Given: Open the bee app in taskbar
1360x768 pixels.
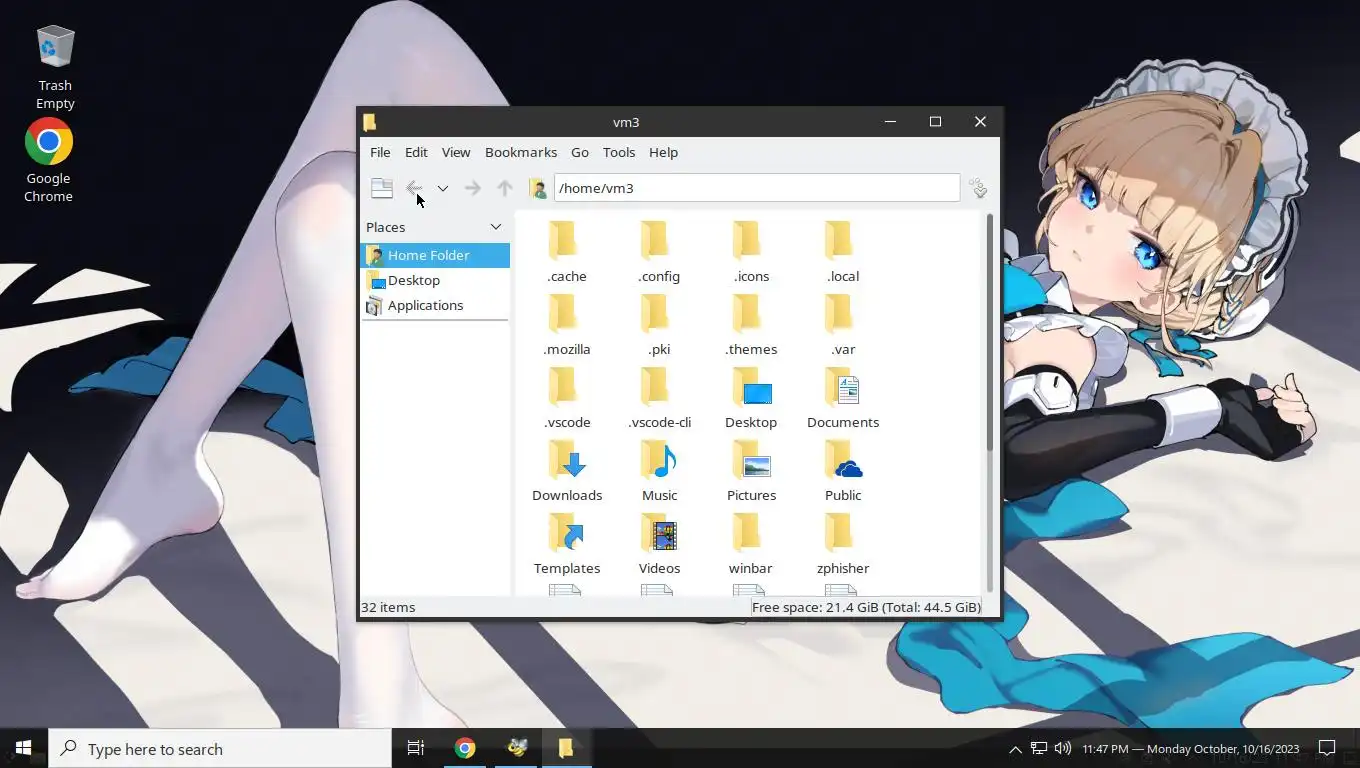Looking at the screenshot, I should 517,748.
